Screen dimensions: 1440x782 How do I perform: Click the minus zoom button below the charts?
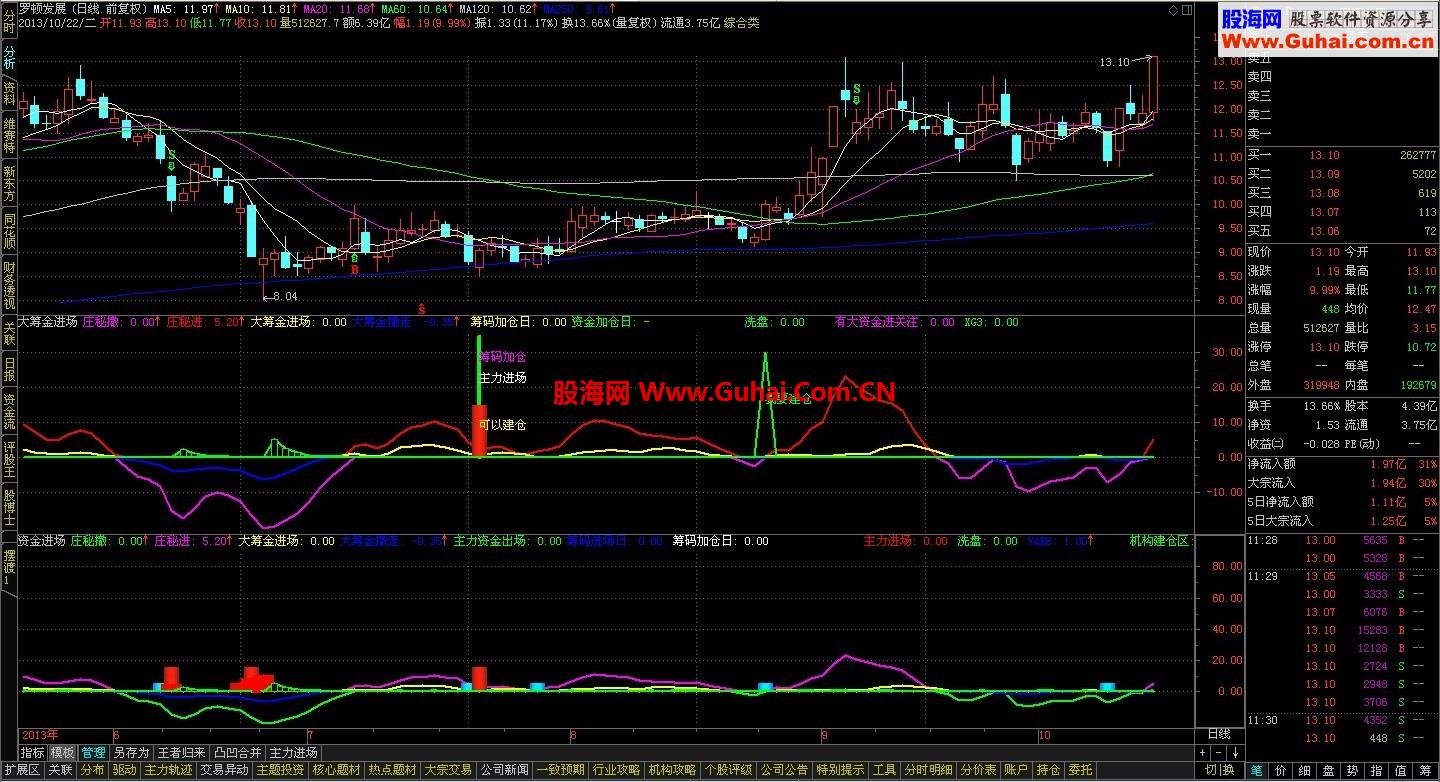point(1219,752)
